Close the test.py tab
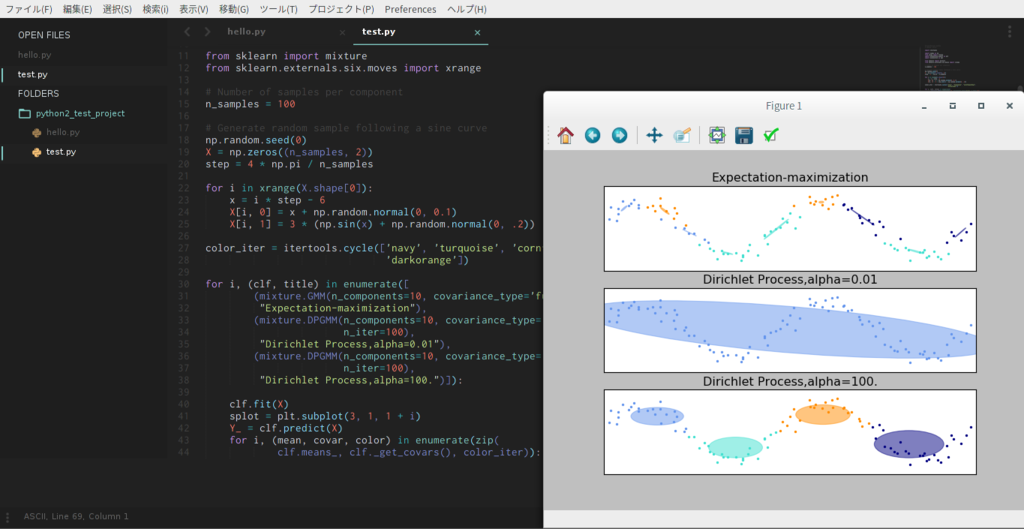1024x529 pixels. (477, 32)
